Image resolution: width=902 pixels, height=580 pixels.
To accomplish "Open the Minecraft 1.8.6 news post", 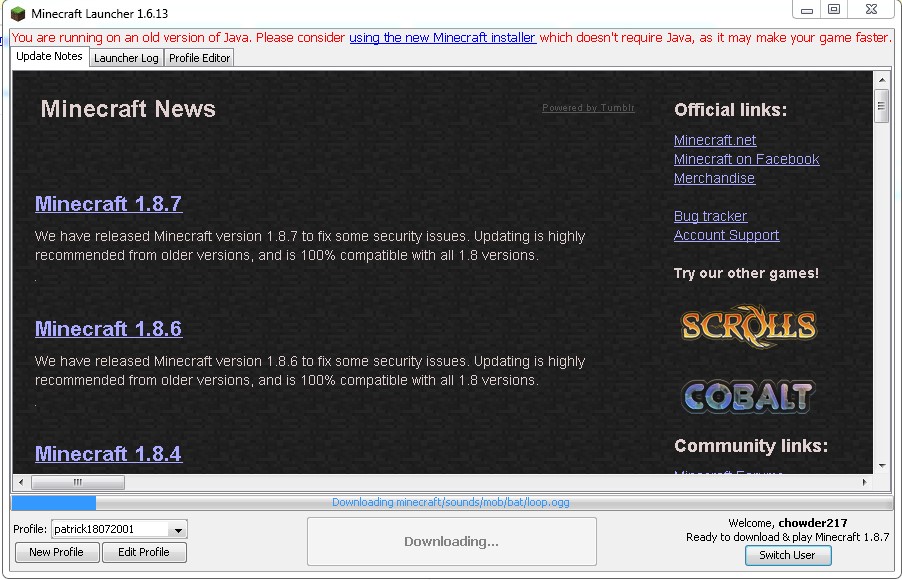I will (109, 329).
